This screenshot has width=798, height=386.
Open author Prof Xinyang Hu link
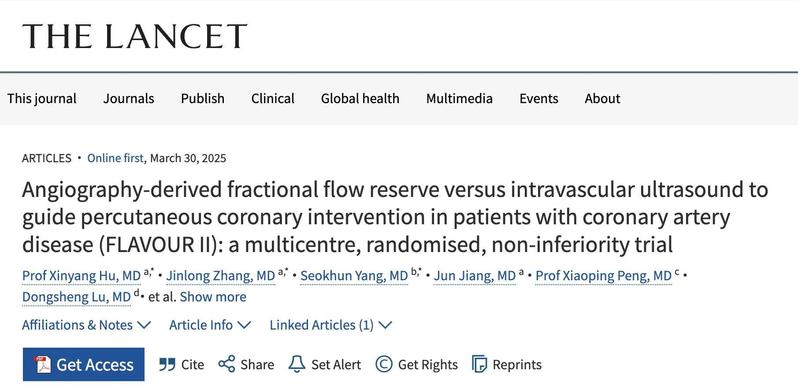click(x=81, y=276)
